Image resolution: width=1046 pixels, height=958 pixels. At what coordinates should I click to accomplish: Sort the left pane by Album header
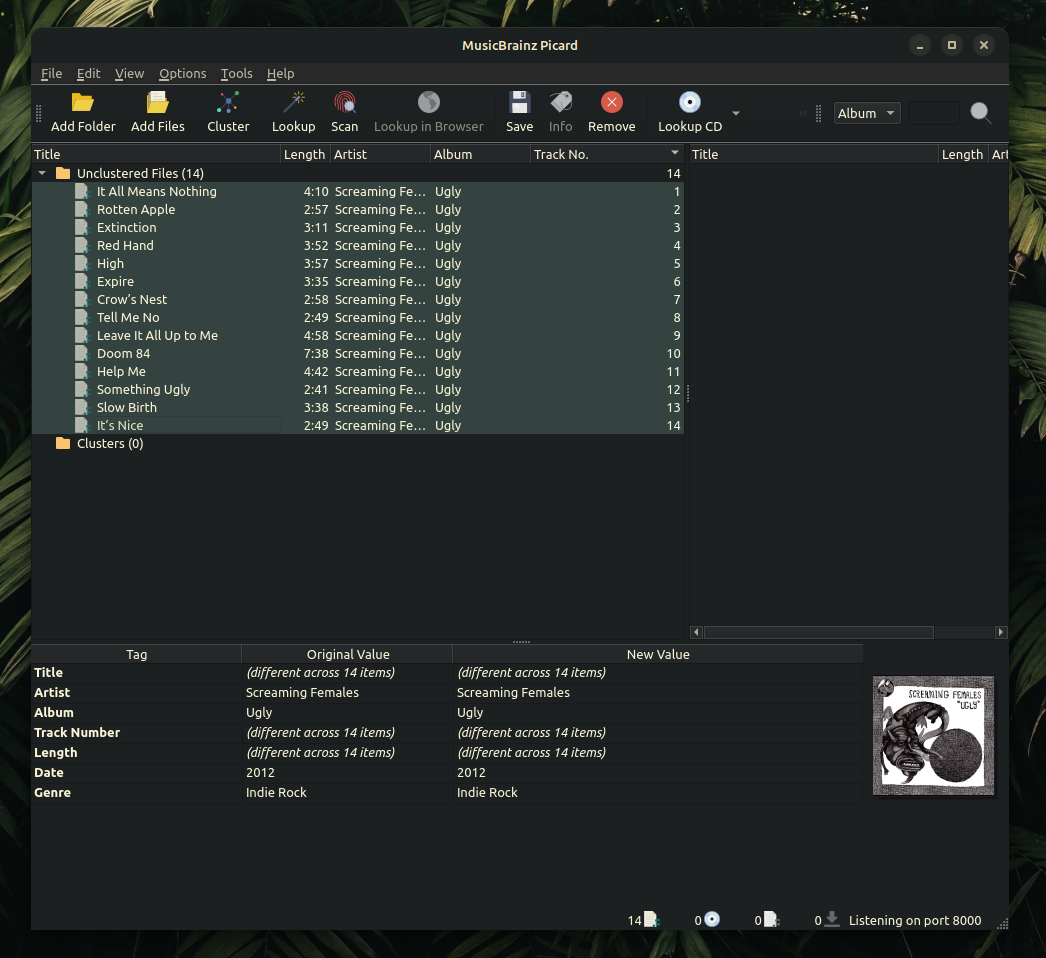[x=480, y=154]
